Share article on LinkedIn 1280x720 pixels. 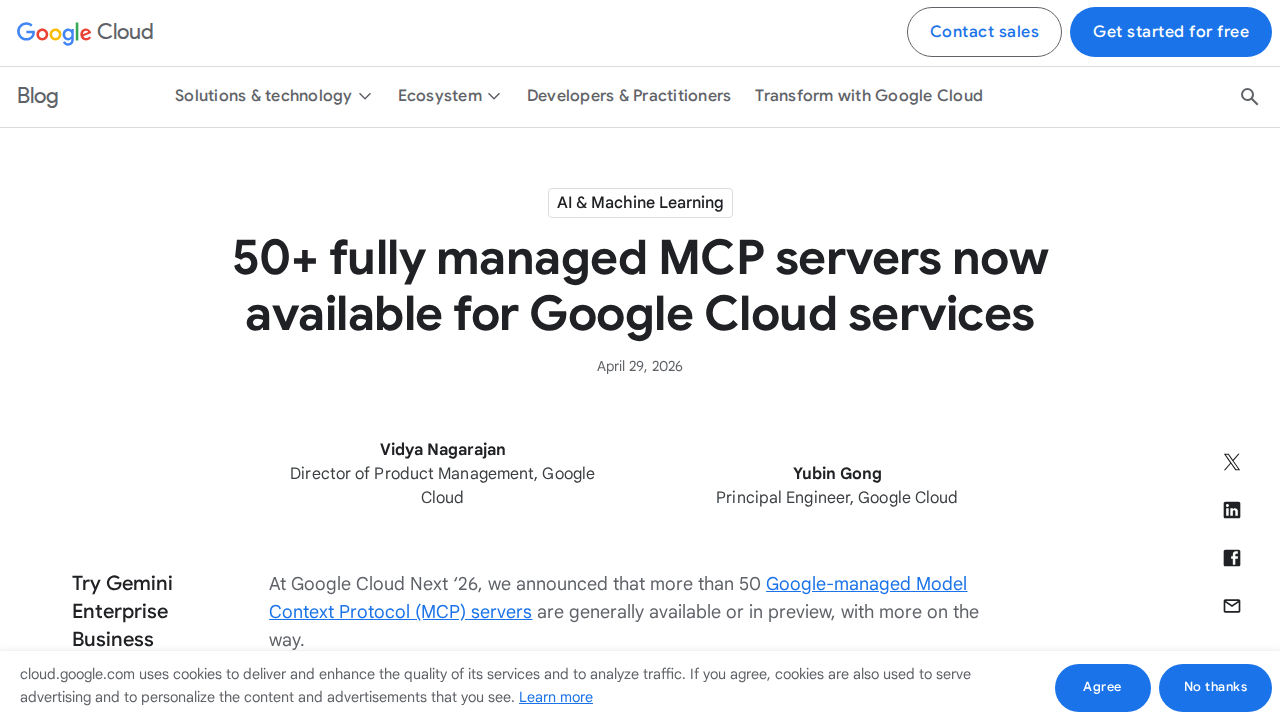1232,510
